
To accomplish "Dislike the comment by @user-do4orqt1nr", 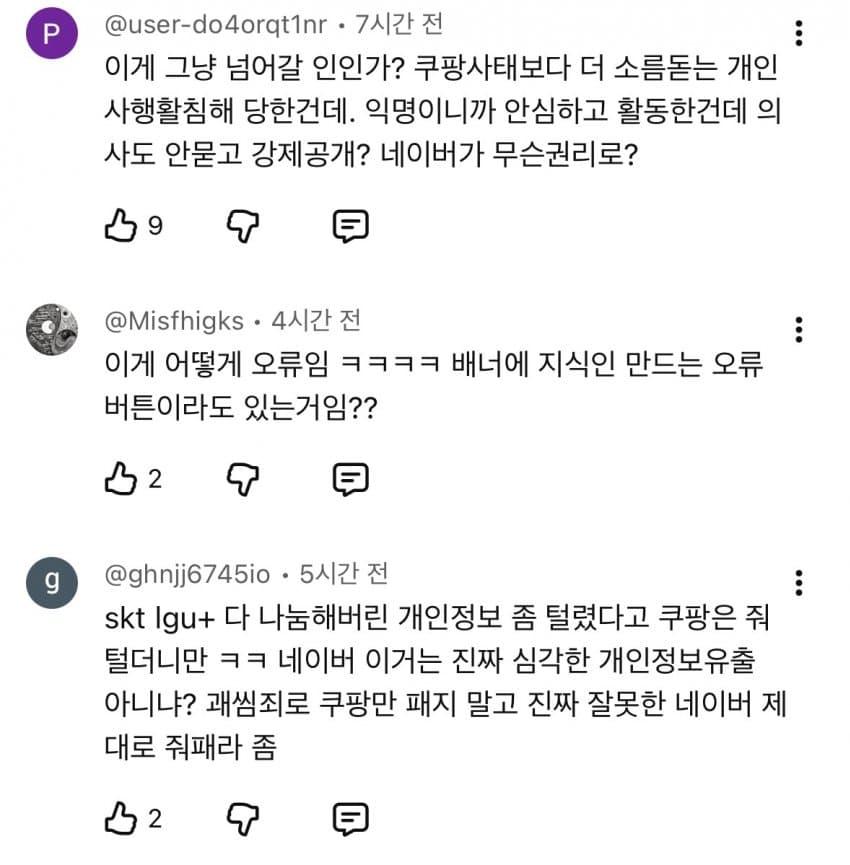I will coord(243,226).
